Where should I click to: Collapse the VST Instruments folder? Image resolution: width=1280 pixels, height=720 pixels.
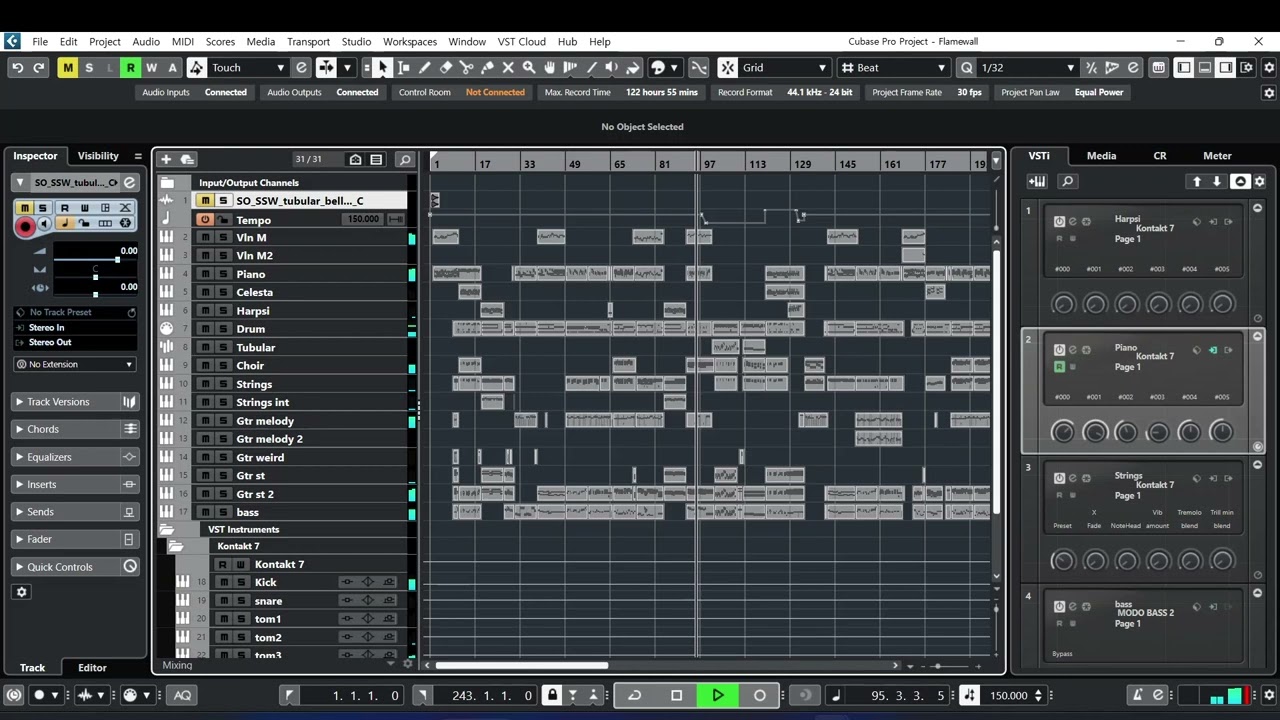coord(166,529)
